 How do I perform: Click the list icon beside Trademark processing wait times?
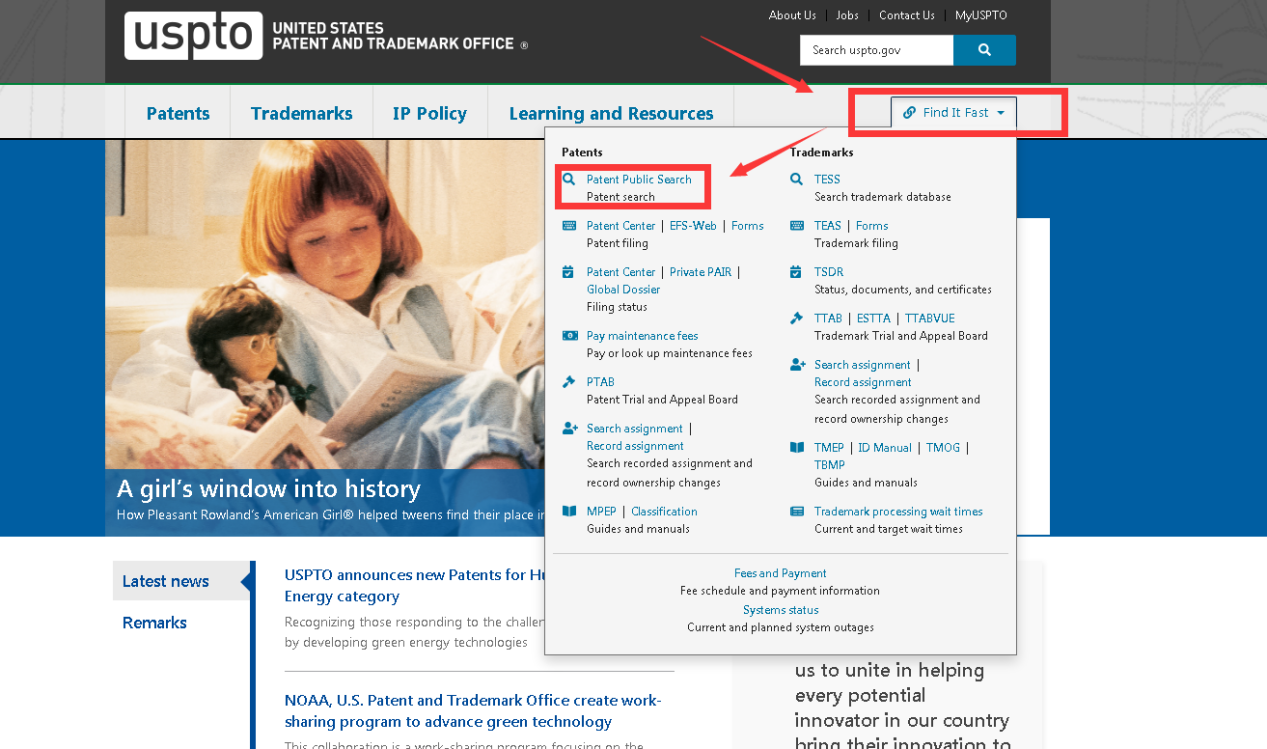[x=797, y=511]
